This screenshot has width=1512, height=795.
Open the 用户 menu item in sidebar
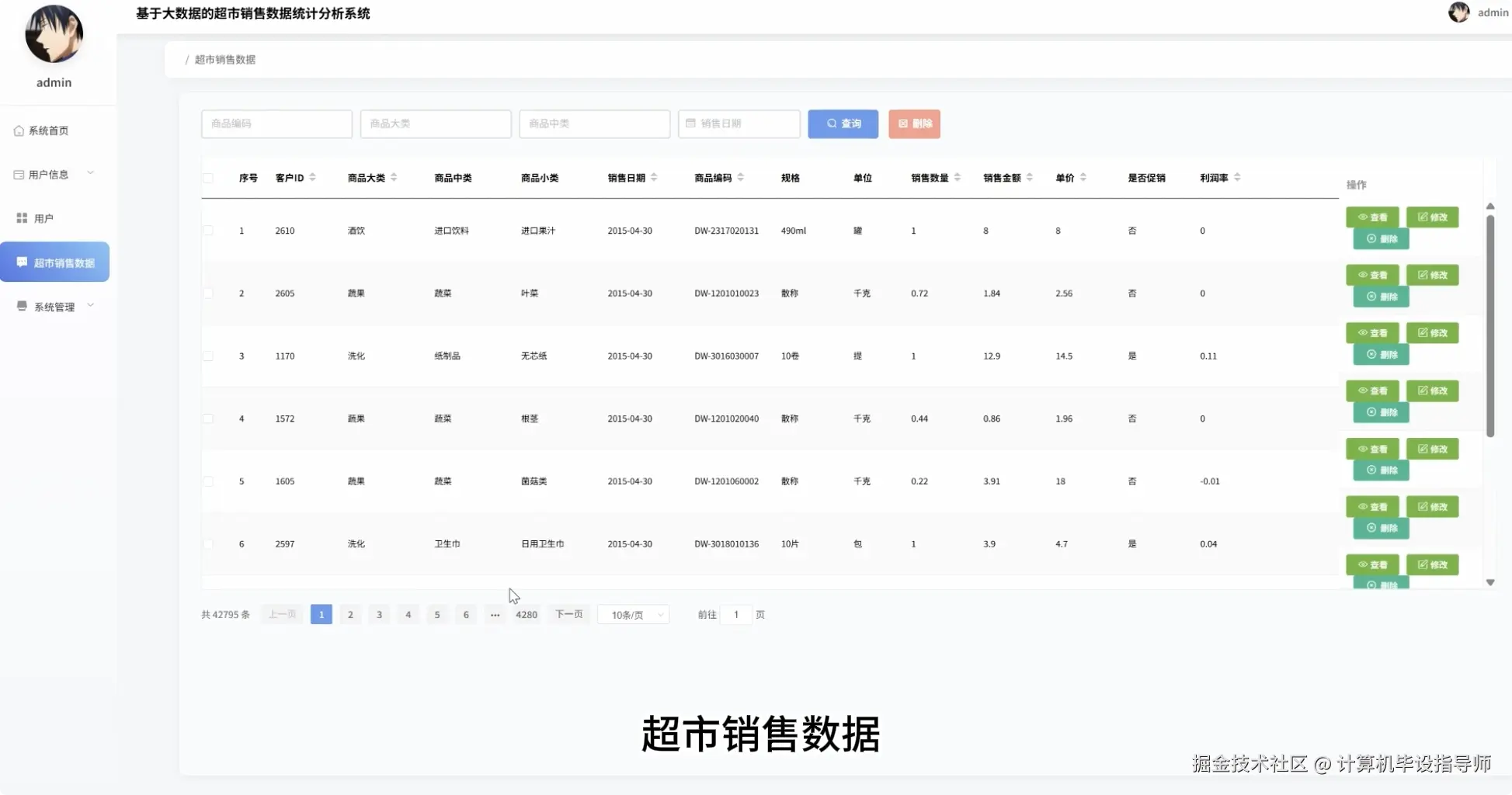pos(44,217)
